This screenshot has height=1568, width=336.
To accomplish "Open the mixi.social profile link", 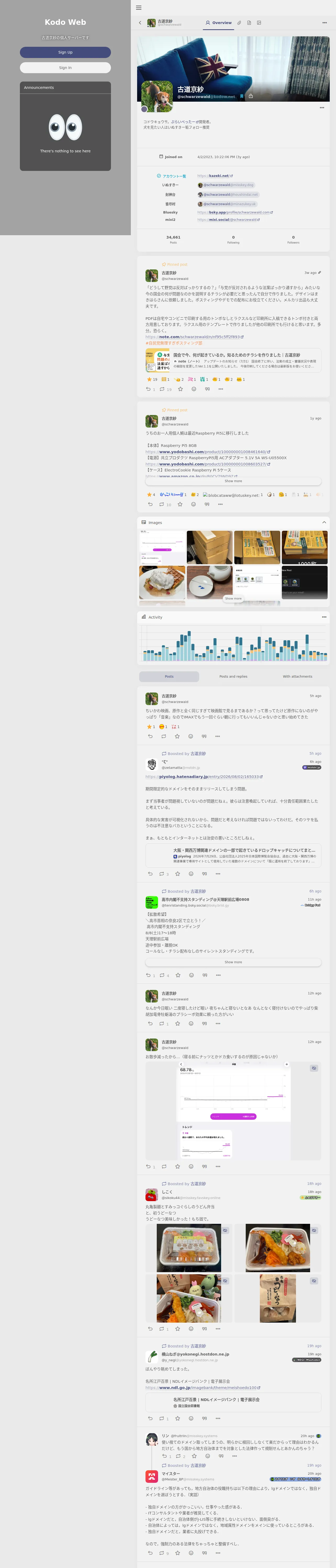I will tap(228, 220).
